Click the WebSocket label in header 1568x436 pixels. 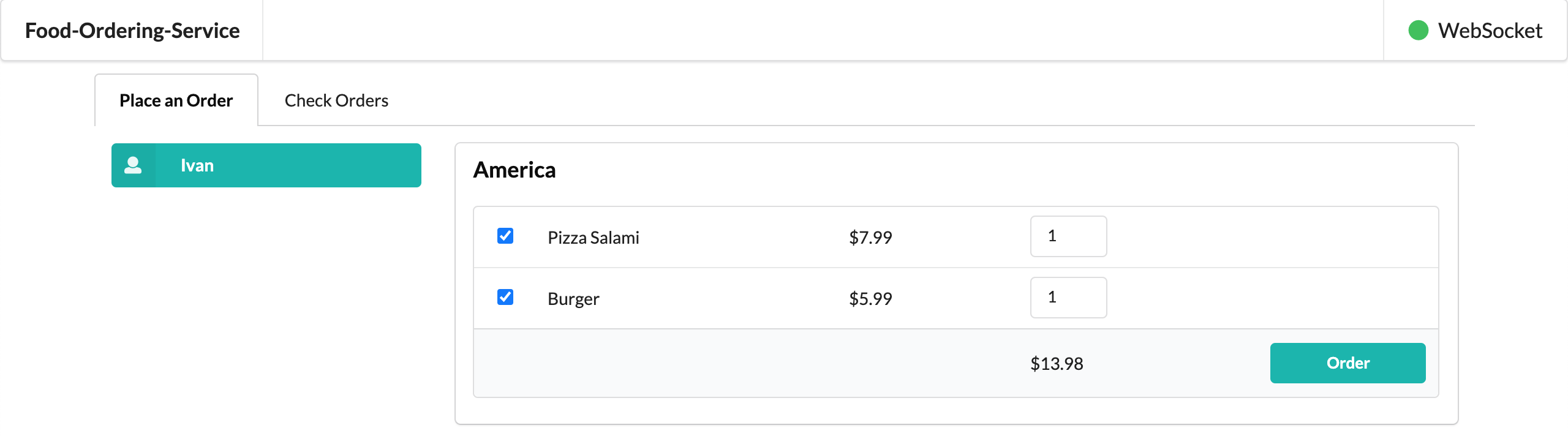pyautogui.click(x=1490, y=31)
